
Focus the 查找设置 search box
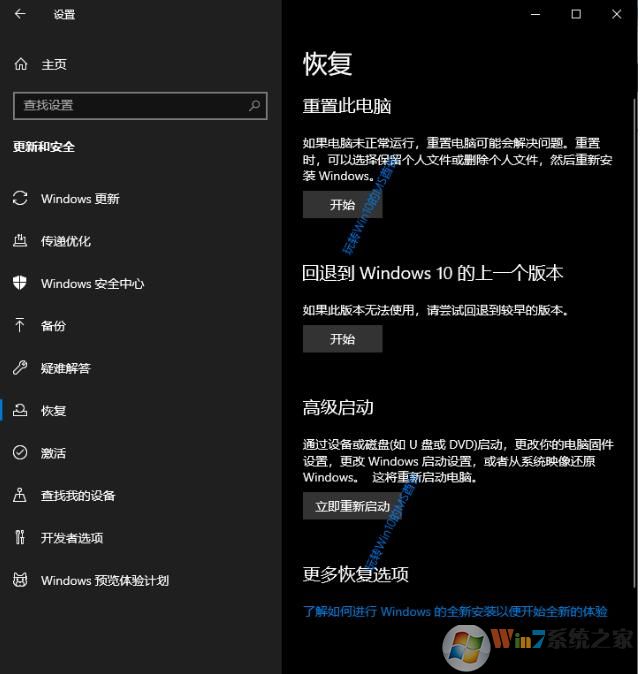pyautogui.click(x=140, y=105)
